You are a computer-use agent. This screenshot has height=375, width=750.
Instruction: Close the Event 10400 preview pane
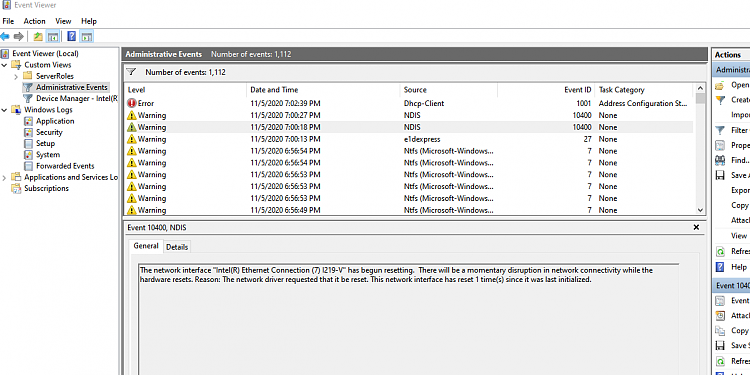click(696, 228)
